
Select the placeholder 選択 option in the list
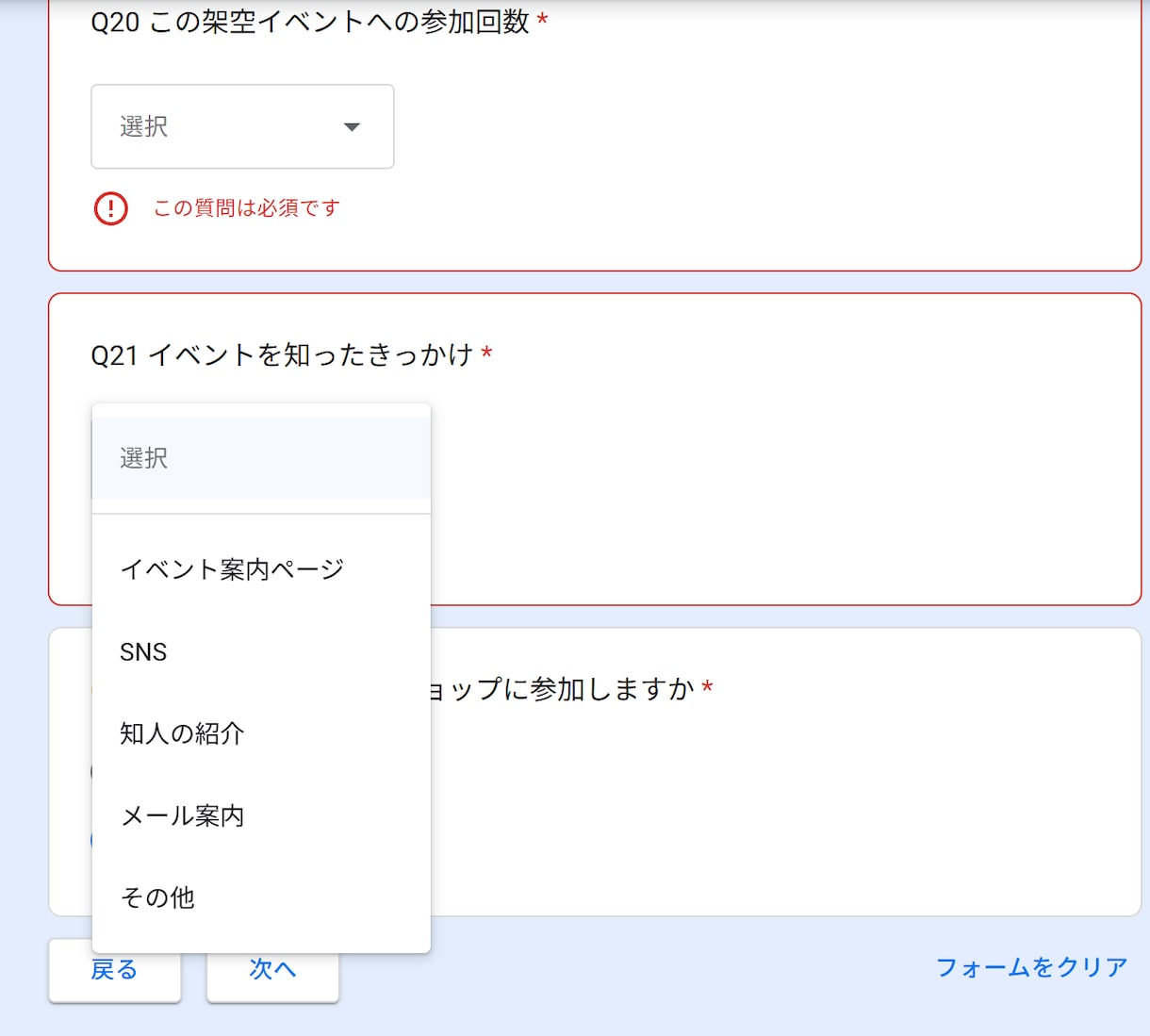[x=261, y=458]
